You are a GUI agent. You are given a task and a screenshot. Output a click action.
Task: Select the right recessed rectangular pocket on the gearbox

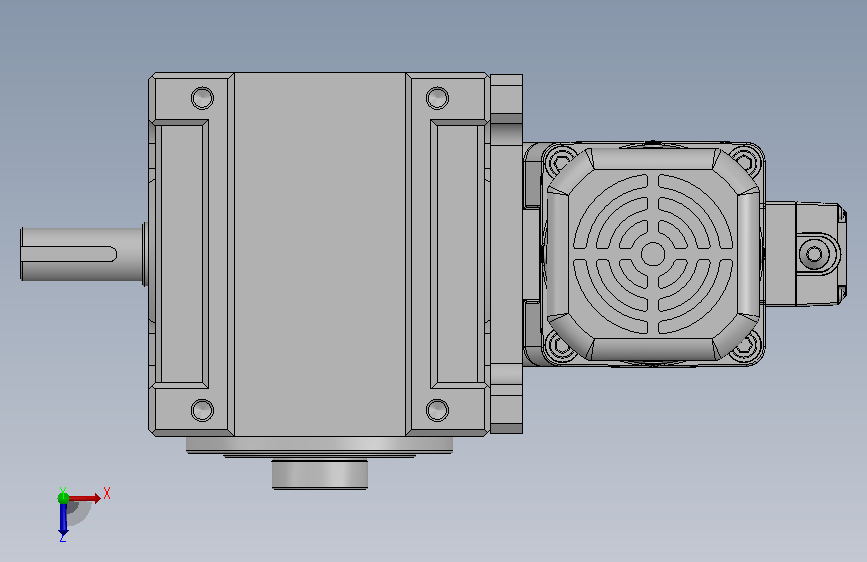[457, 254]
